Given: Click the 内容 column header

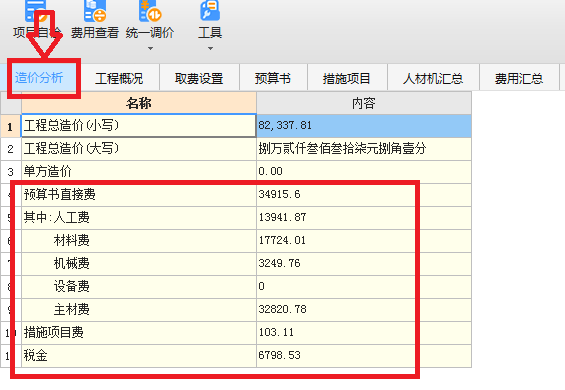Looking at the screenshot, I should click(364, 103).
